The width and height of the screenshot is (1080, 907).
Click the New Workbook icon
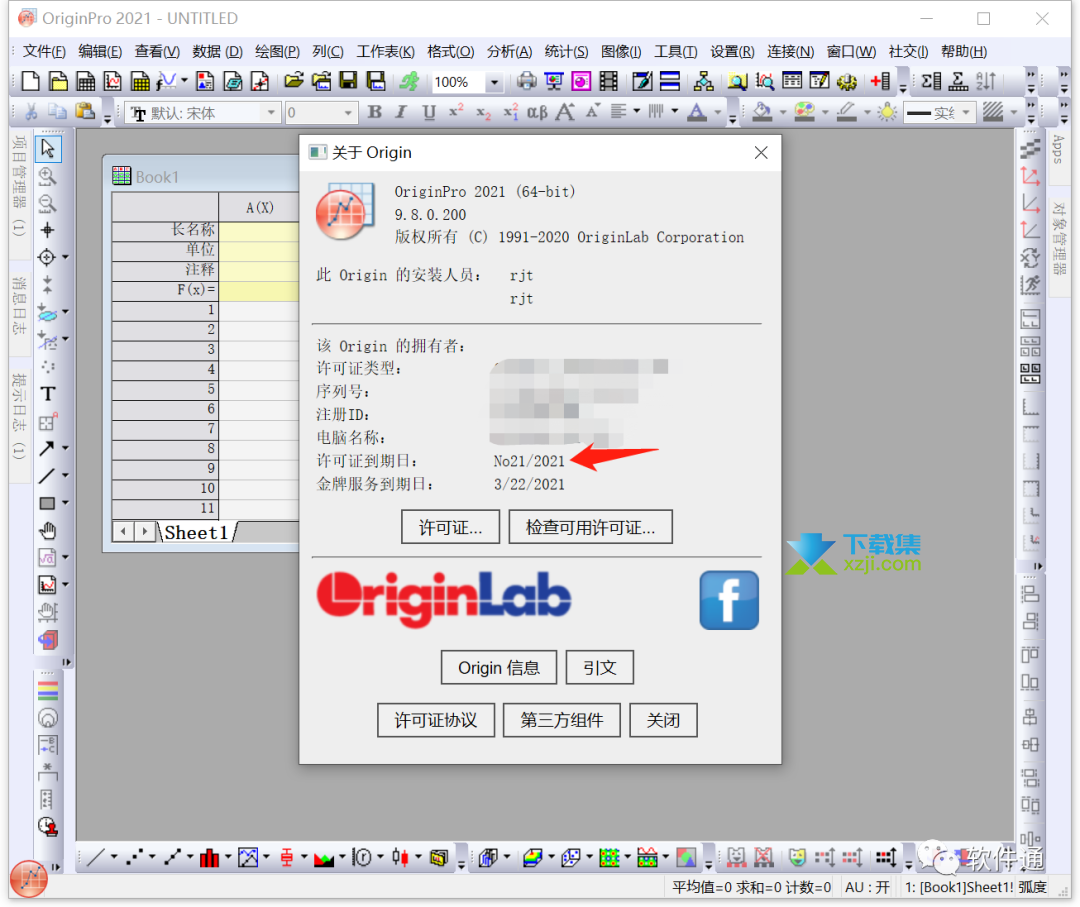click(x=85, y=81)
